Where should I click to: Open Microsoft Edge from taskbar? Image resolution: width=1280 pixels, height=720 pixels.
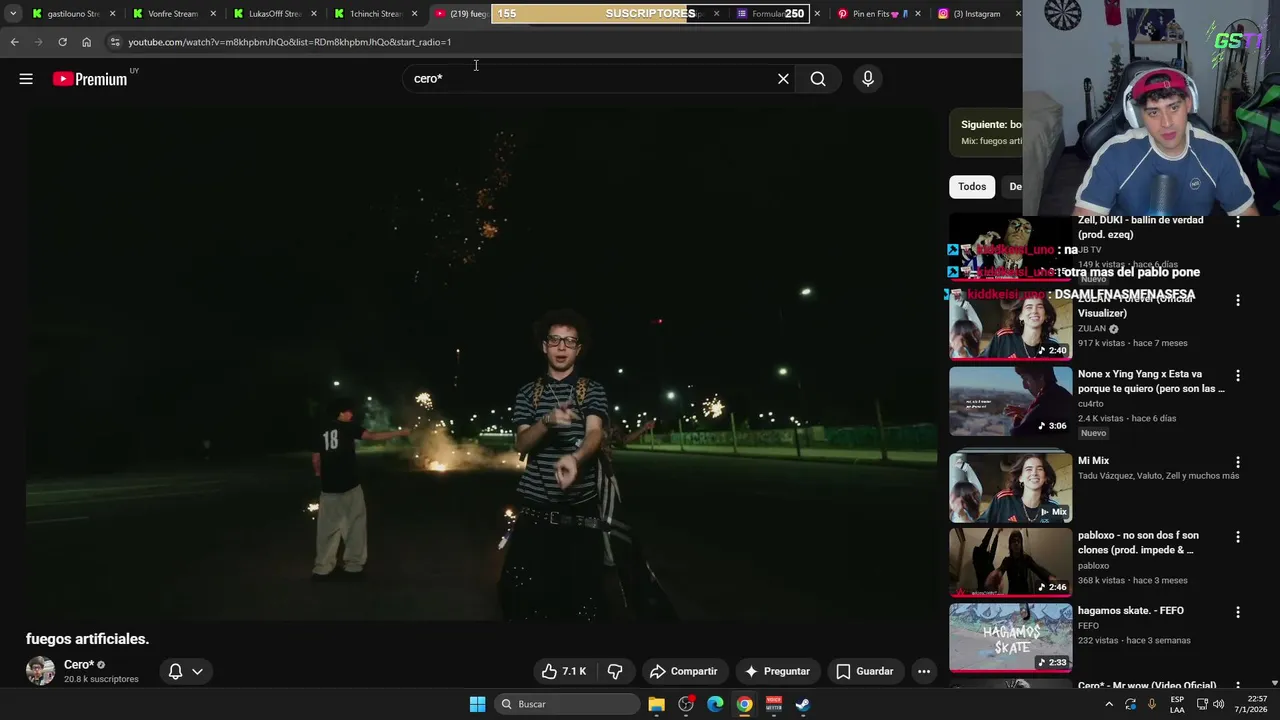coord(715,704)
